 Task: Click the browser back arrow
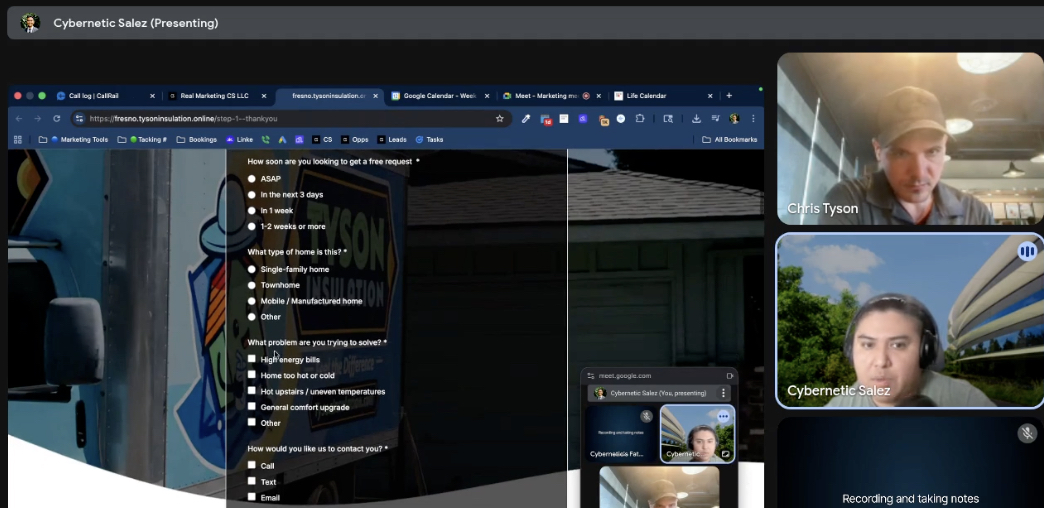pos(19,119)
